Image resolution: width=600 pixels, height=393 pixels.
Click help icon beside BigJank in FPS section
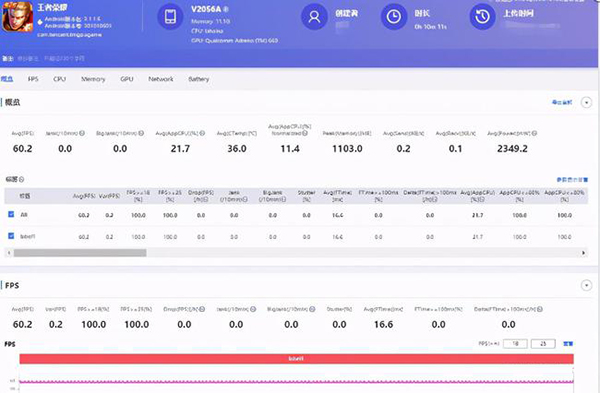(312, 309)
